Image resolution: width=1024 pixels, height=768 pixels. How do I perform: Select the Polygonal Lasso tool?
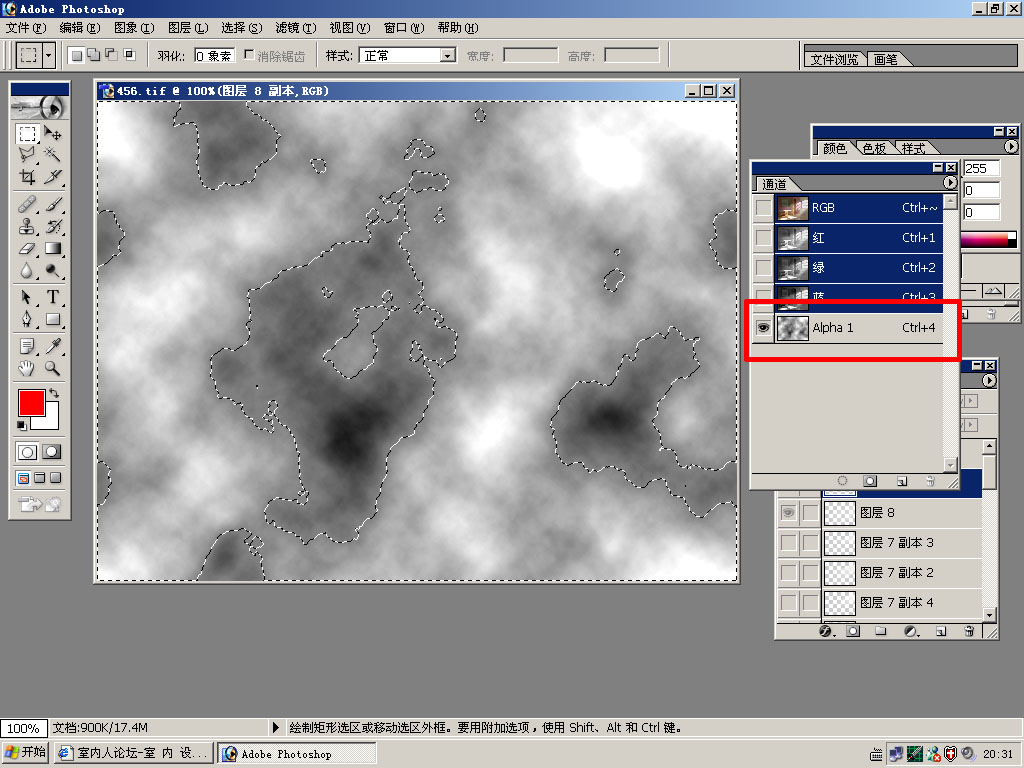click(27, 155)
